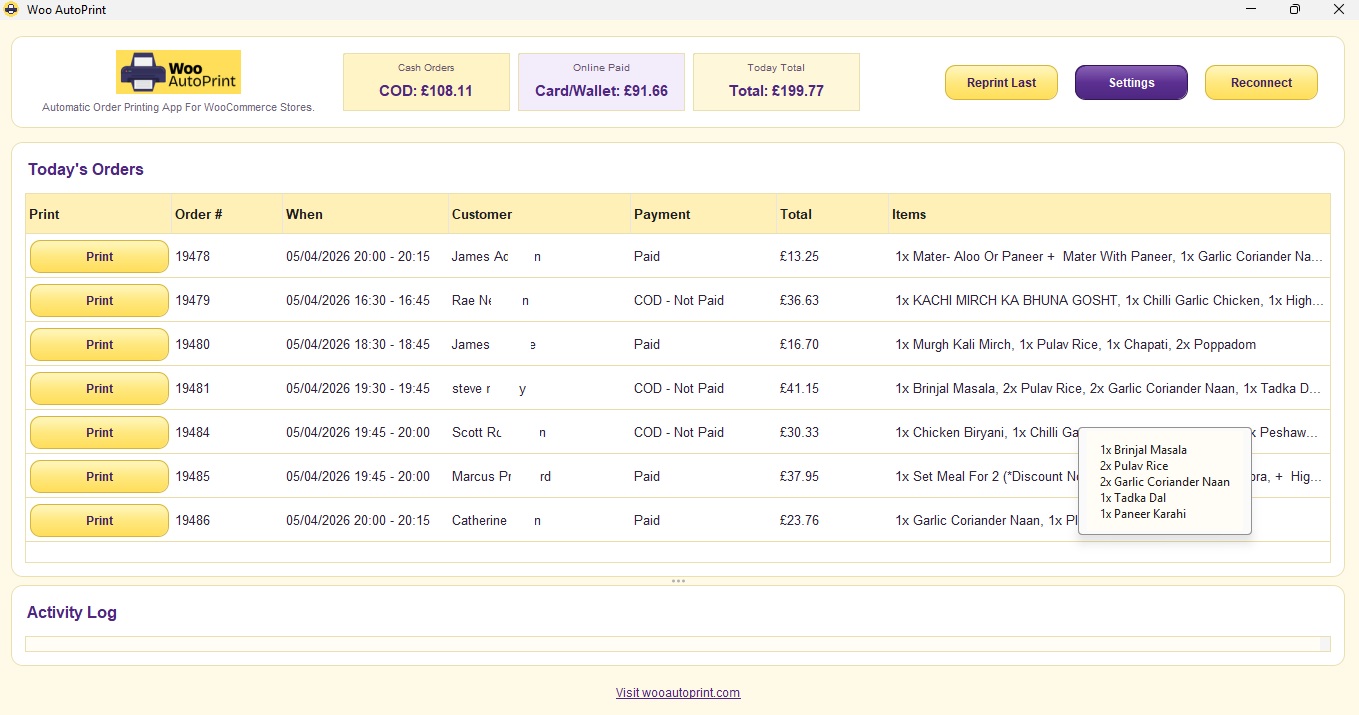Click the Order # column header
Image resolution: width=1359 pixels, height=715 pixels.
(199, 214)
